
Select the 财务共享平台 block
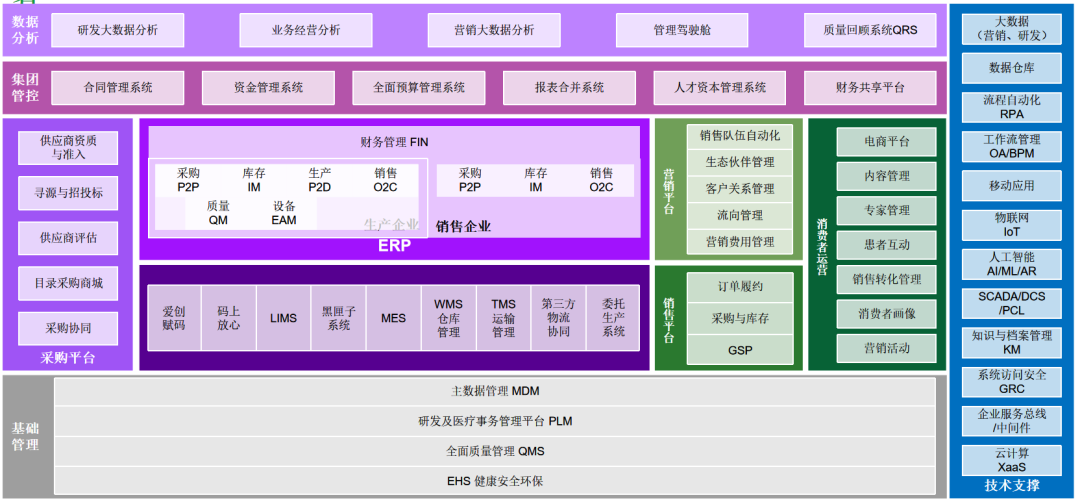tap(870, 88)
